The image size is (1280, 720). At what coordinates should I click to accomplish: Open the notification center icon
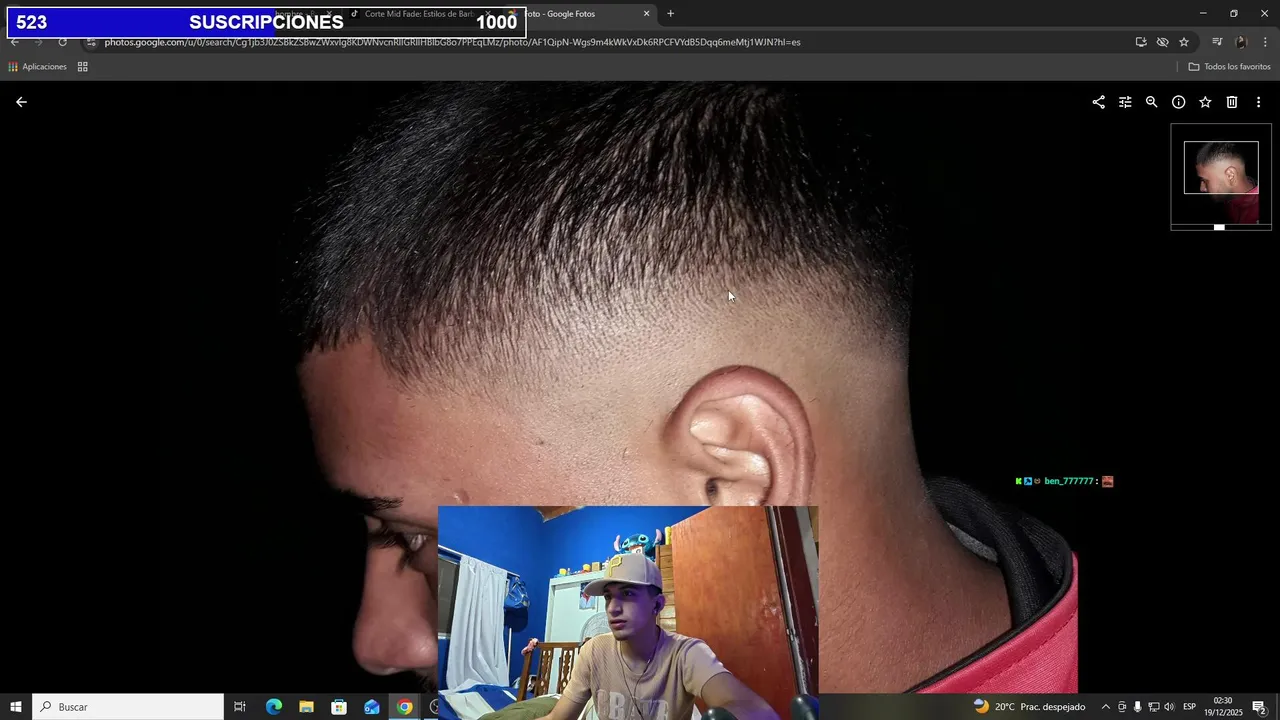(1259, 707)
